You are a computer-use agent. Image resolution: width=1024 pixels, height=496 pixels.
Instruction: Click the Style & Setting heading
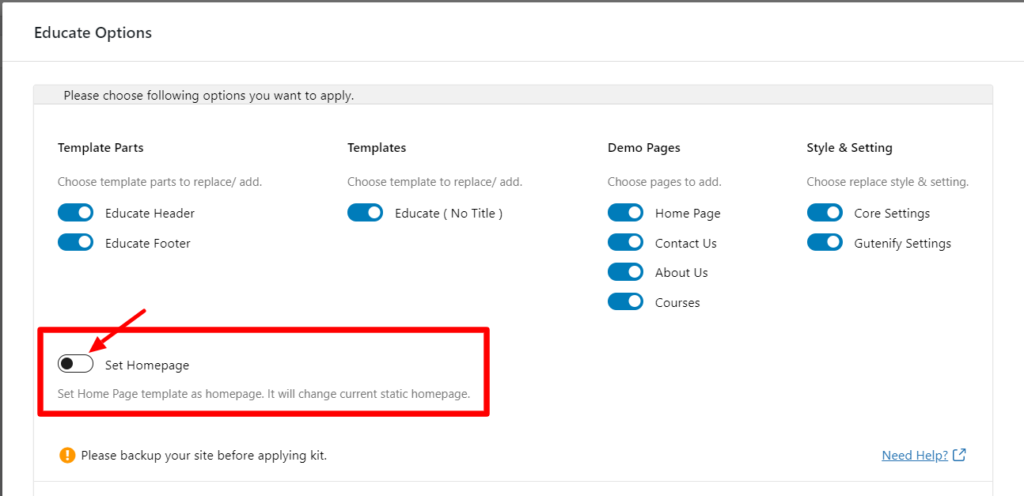(x=850, y=148)
